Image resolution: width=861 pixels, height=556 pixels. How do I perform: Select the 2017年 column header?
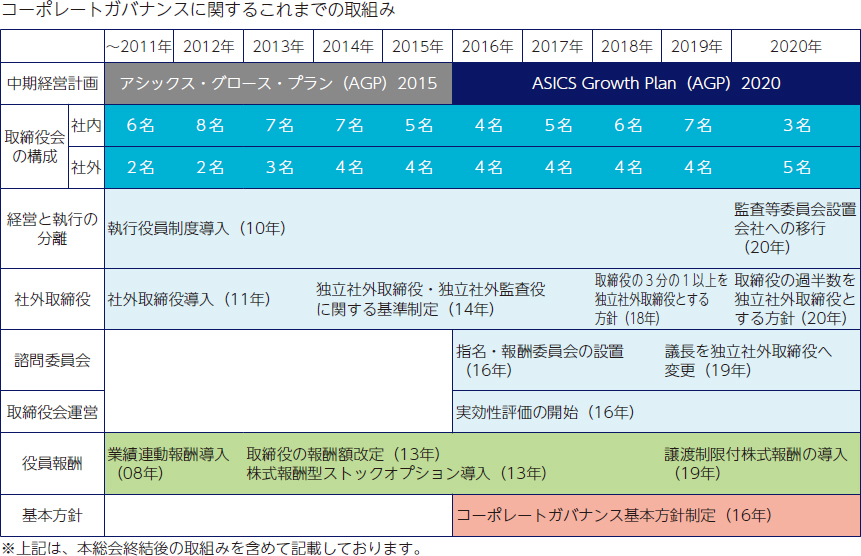tap(557, 46)
